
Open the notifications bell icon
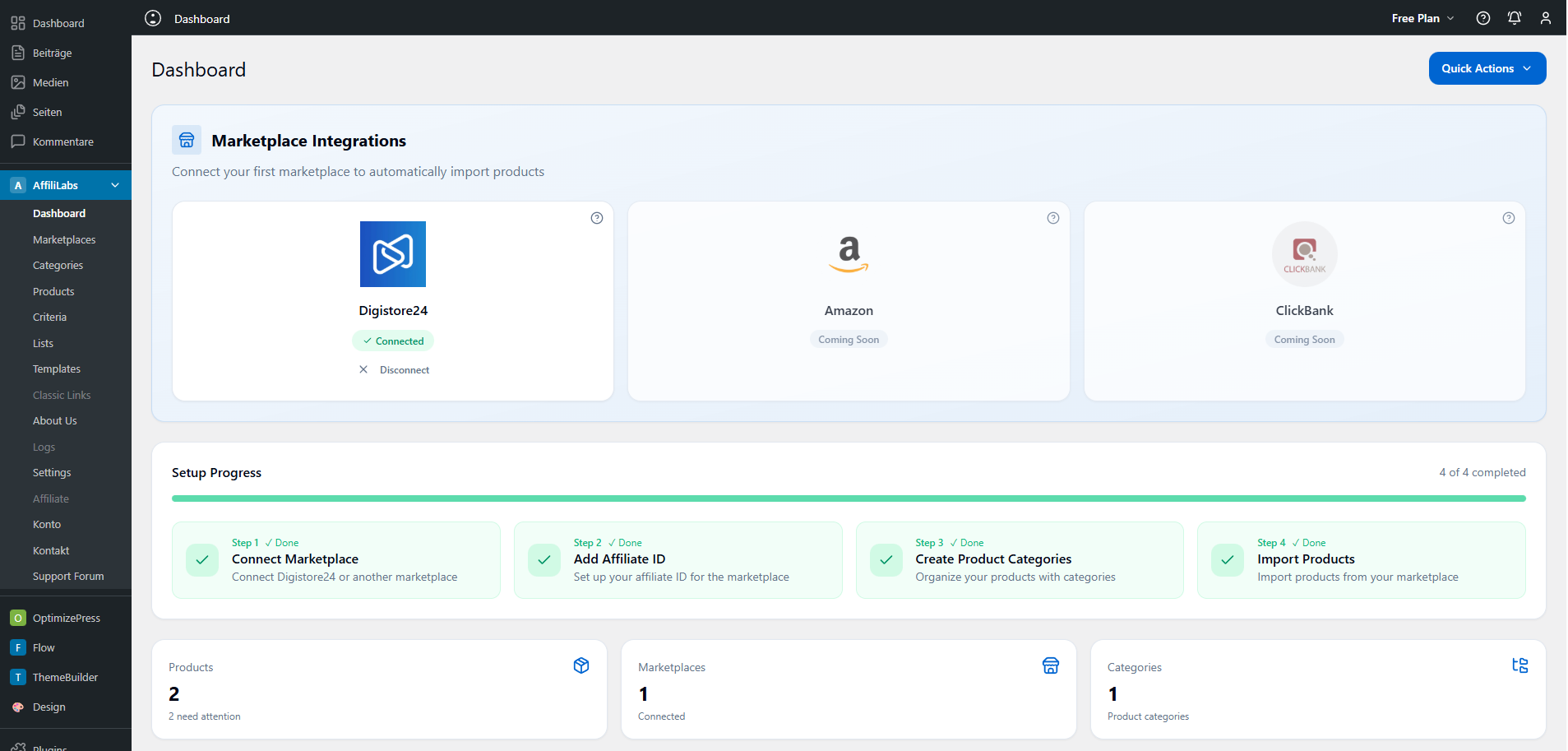1514,18
